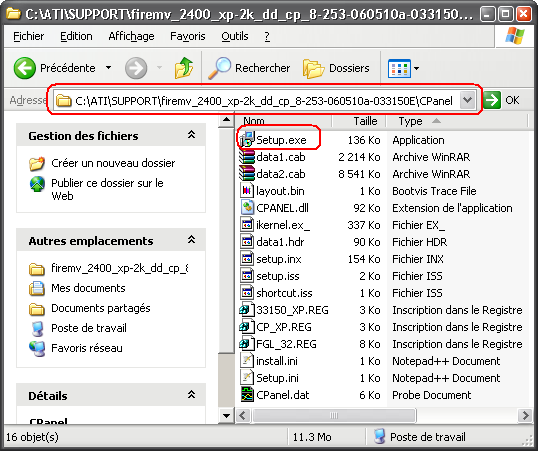The image size is (538, 451).
Task: Click the horizontal scrollbar left arrow
Action: pyautogui.click(x=243, y=416)
